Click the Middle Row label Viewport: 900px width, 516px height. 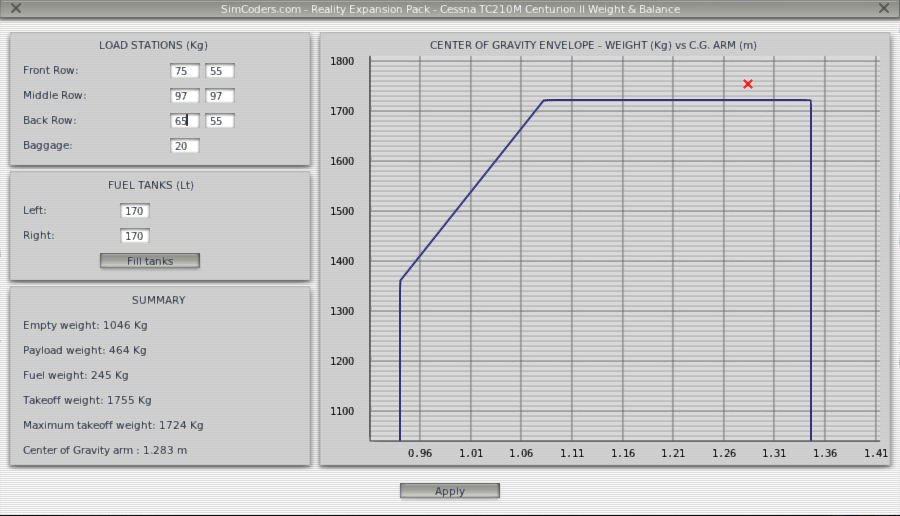click(55, 95)
